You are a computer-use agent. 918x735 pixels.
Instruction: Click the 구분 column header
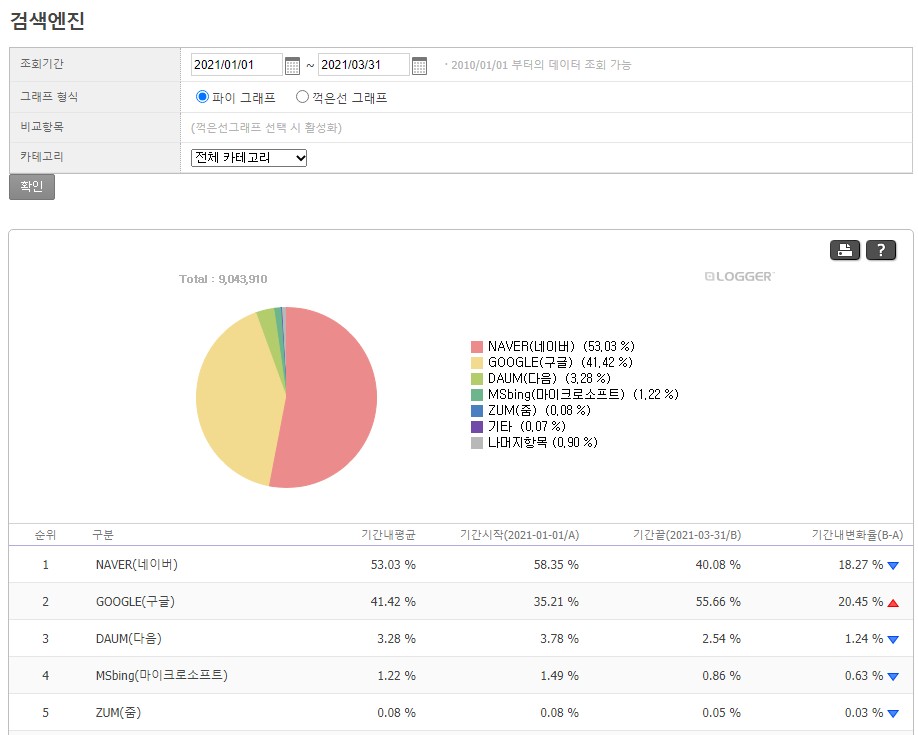pyautogui.click(x=103, y=535)
